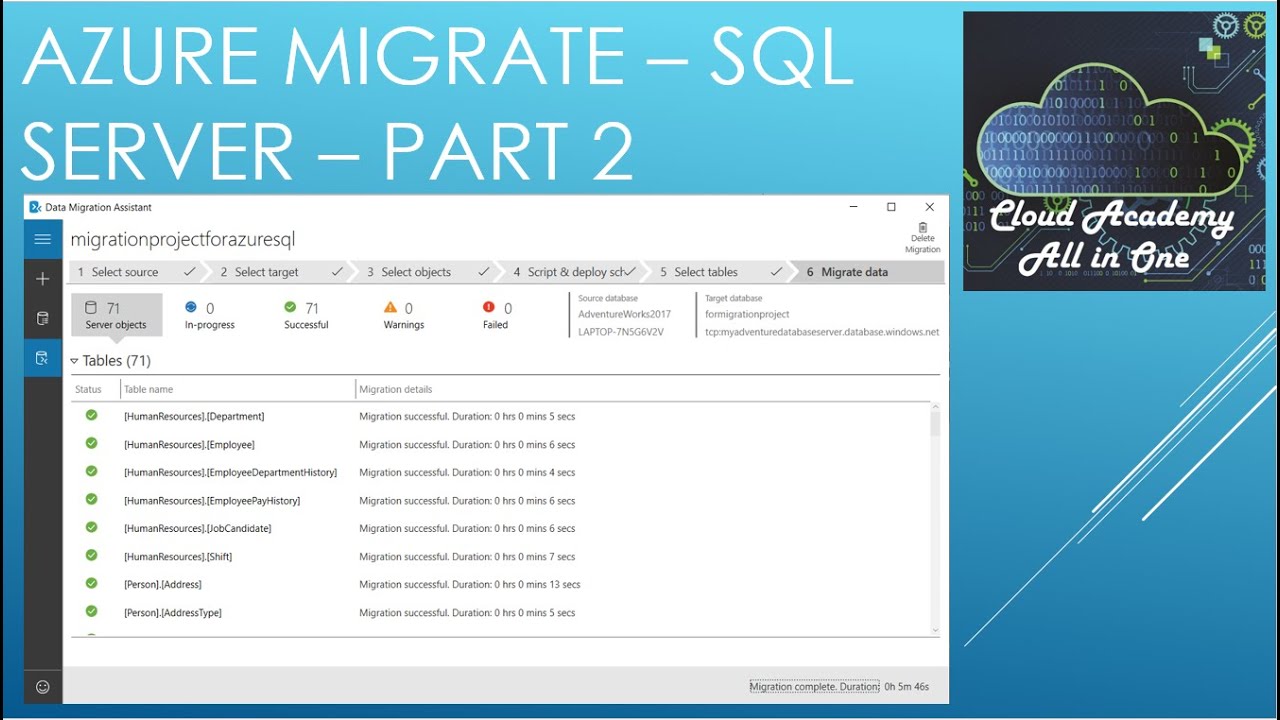Image resolution: width=1280 pixels, height=720 pixels.
Task: Click the smiley feedback icon
Action: pos(42,687)
